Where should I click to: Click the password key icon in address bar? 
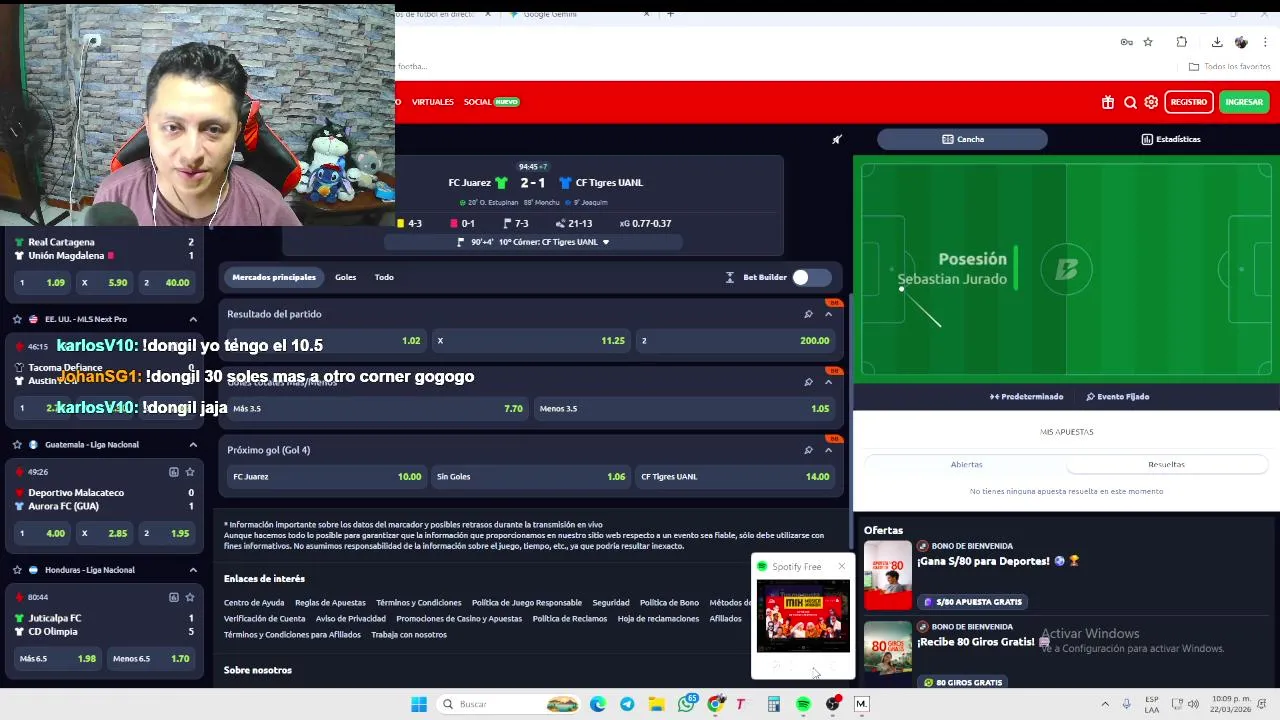(x=1126, y=42)
